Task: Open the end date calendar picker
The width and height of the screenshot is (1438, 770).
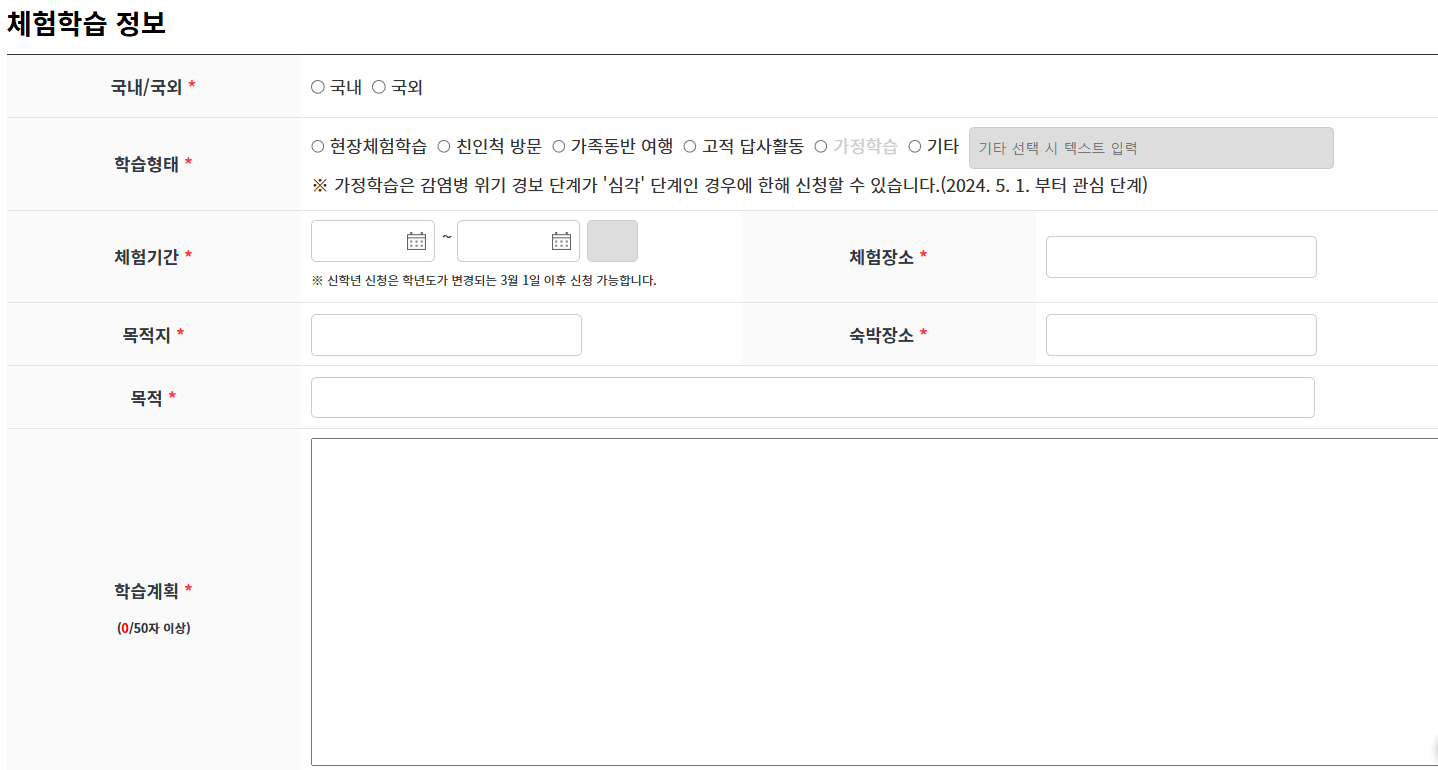Action: (x=560, y=240)
